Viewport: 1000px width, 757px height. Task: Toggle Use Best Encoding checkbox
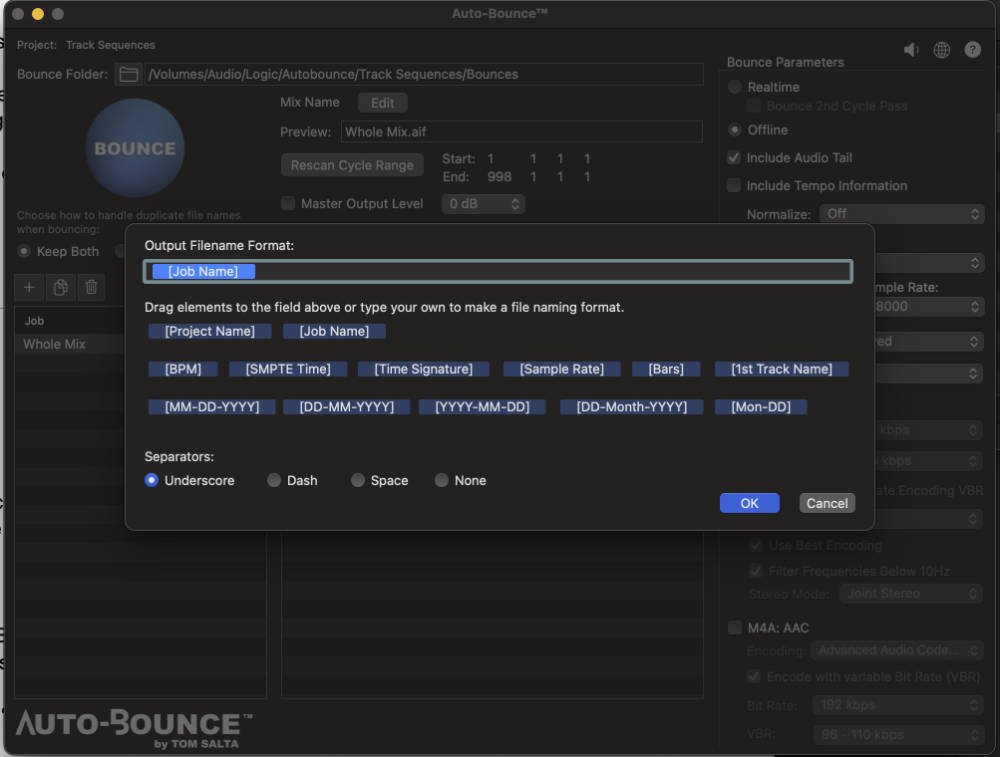tap(755, 545)
